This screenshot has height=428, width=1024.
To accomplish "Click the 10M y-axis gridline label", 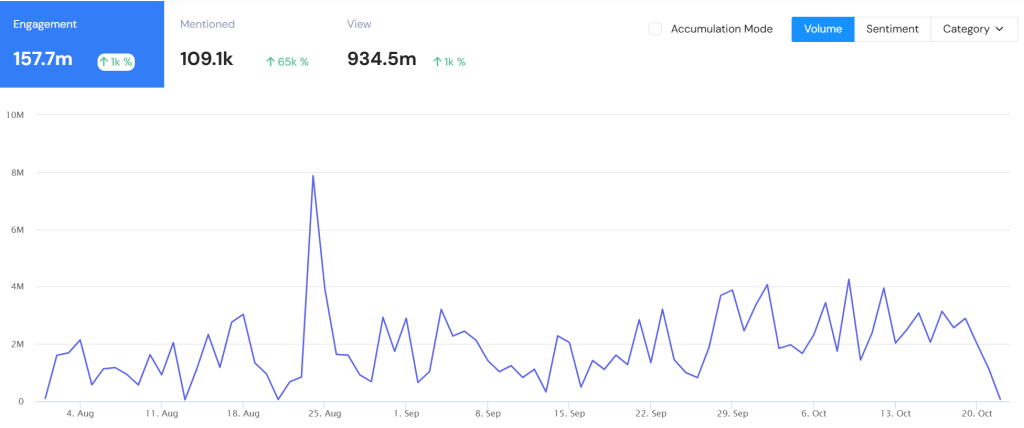I will click(15, 115).
